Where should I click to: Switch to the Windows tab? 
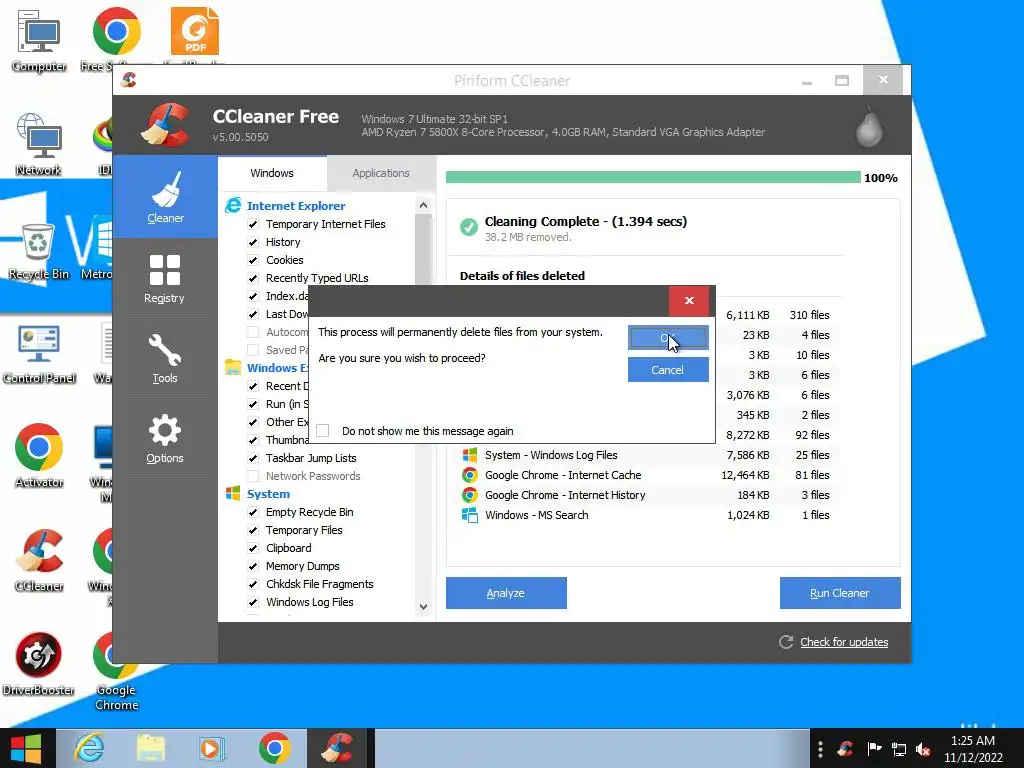pos(272,173)
